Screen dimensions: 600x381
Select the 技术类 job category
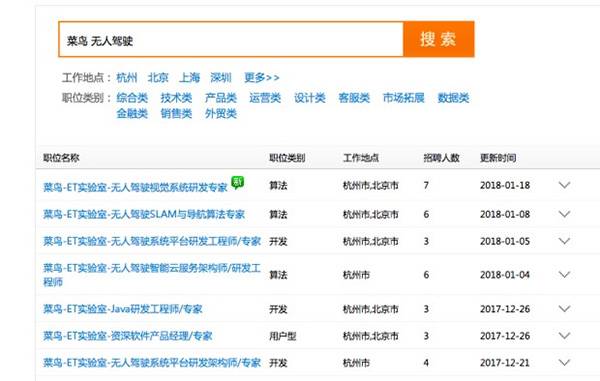pyautogui.click(x=176, y=98)
